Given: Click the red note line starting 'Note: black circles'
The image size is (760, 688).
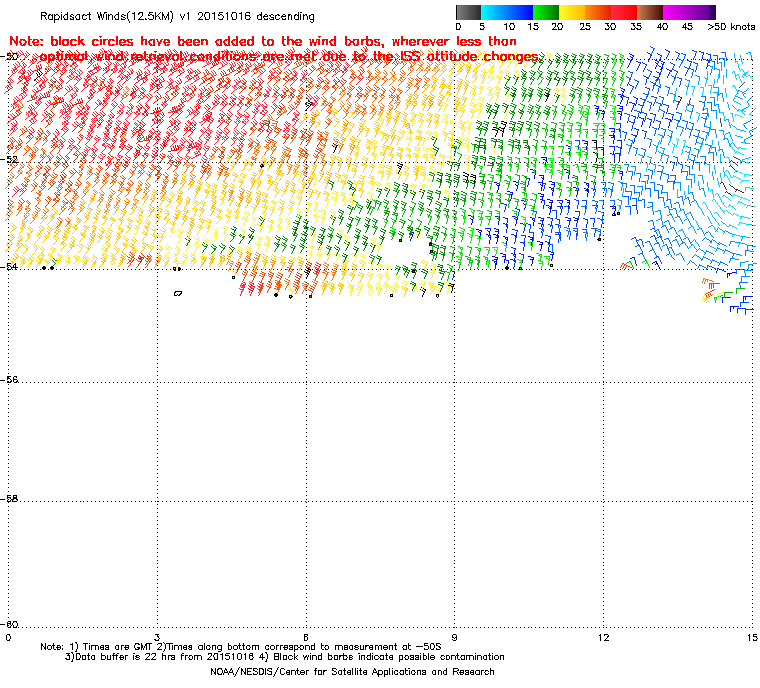Looking at the screenshot, I should (x=263, y=42).
